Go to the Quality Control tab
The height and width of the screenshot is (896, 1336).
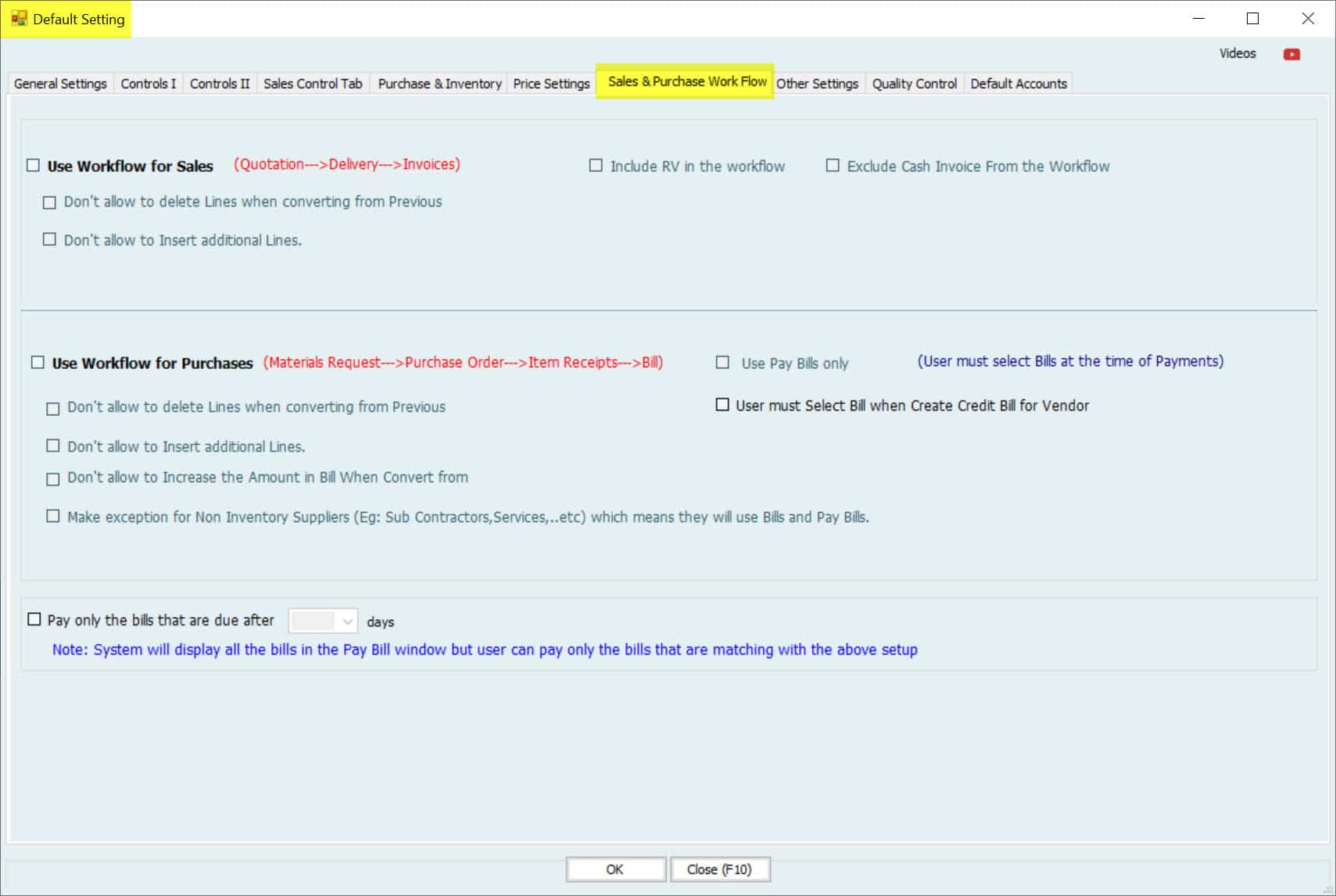tap(914, 84)
